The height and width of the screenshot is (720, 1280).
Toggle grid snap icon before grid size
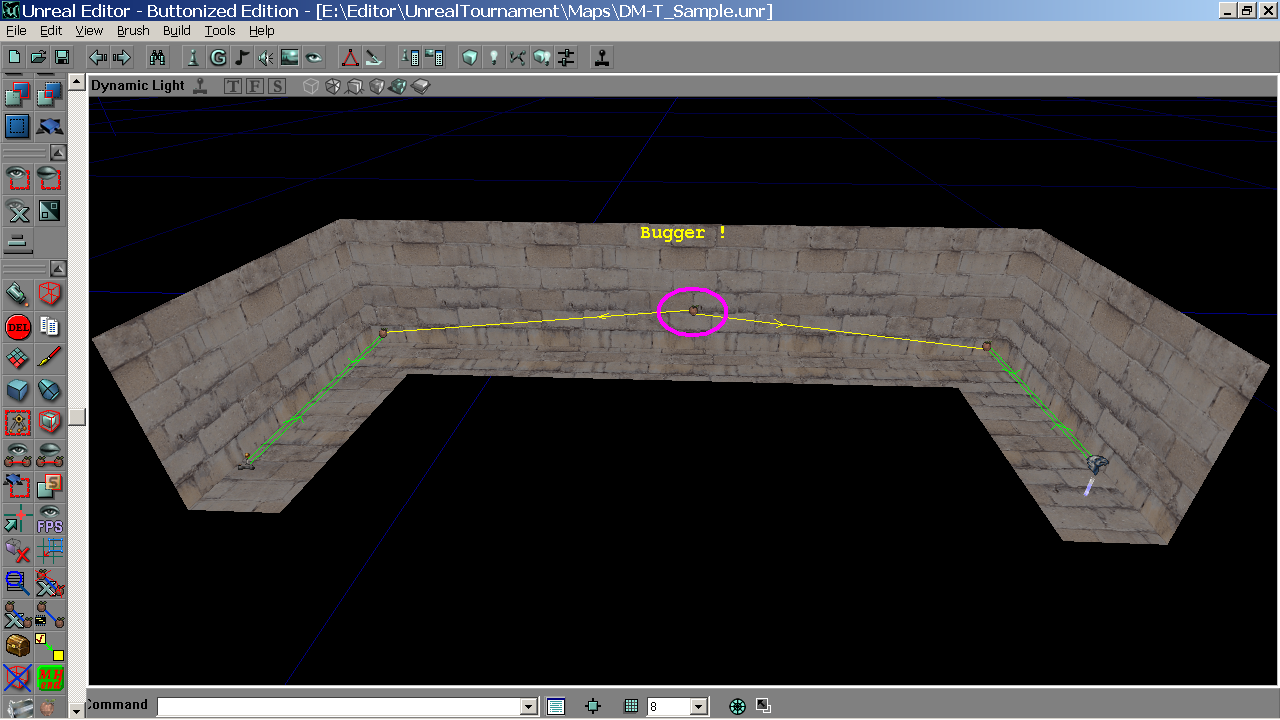point(631,706)
